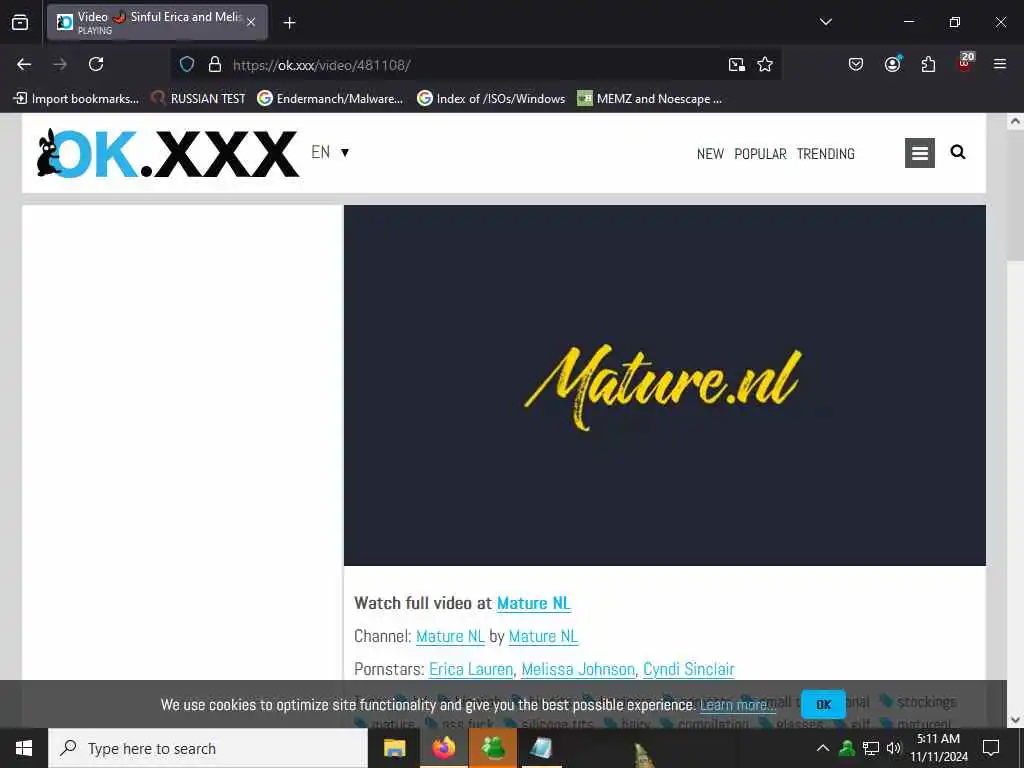This screenshot has width=1024, height=768.
Task: Click the OK.XXX site logo
Action: [x=168, y=153]
